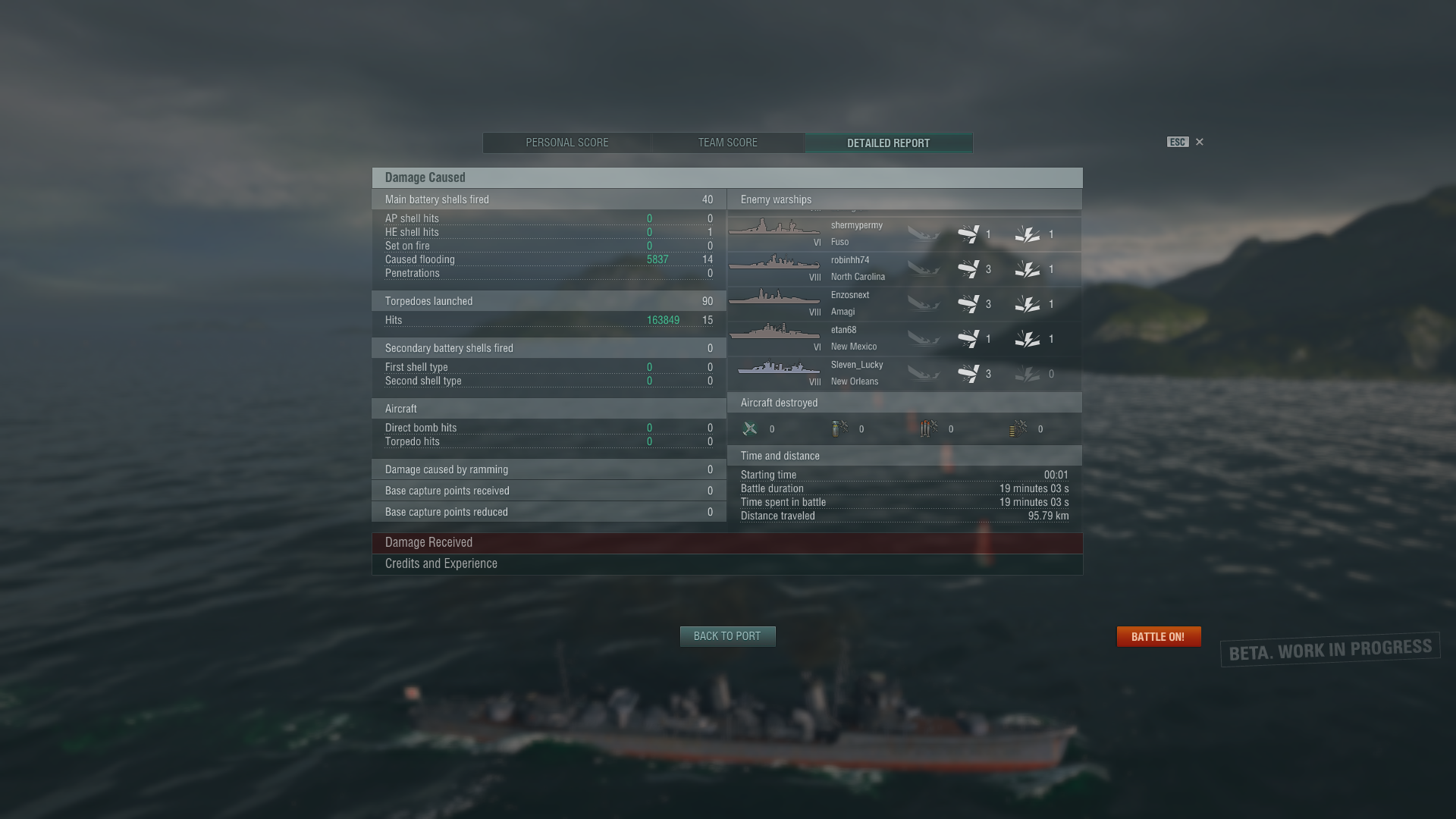Click the fighter aircraft destroyed icon
Viewport: 1456px width, 819px height.
tap(750, 428)
